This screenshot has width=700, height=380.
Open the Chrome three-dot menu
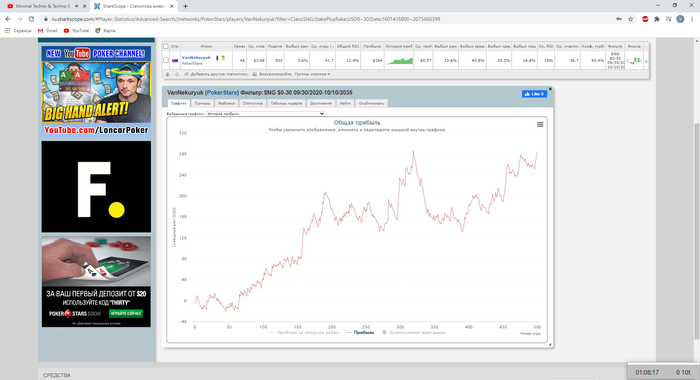pos(692,19)
